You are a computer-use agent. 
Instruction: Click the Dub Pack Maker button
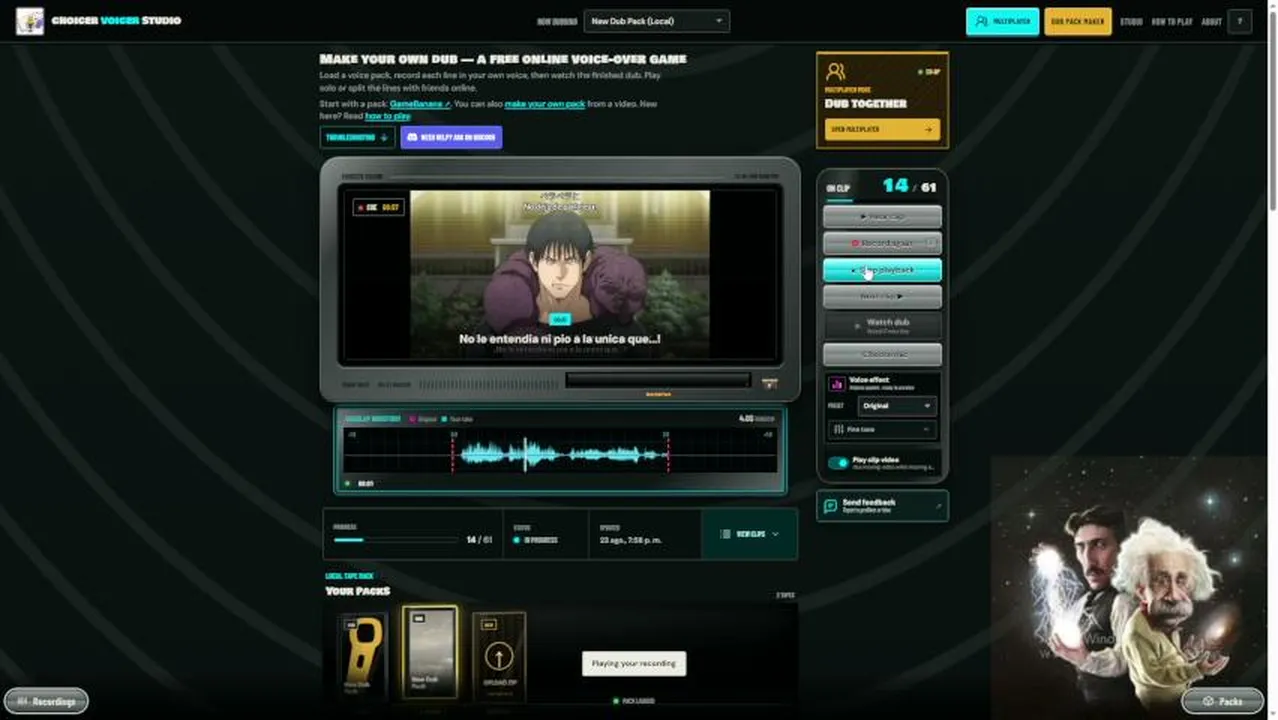pyautogui.click(x=1078, y=21)
